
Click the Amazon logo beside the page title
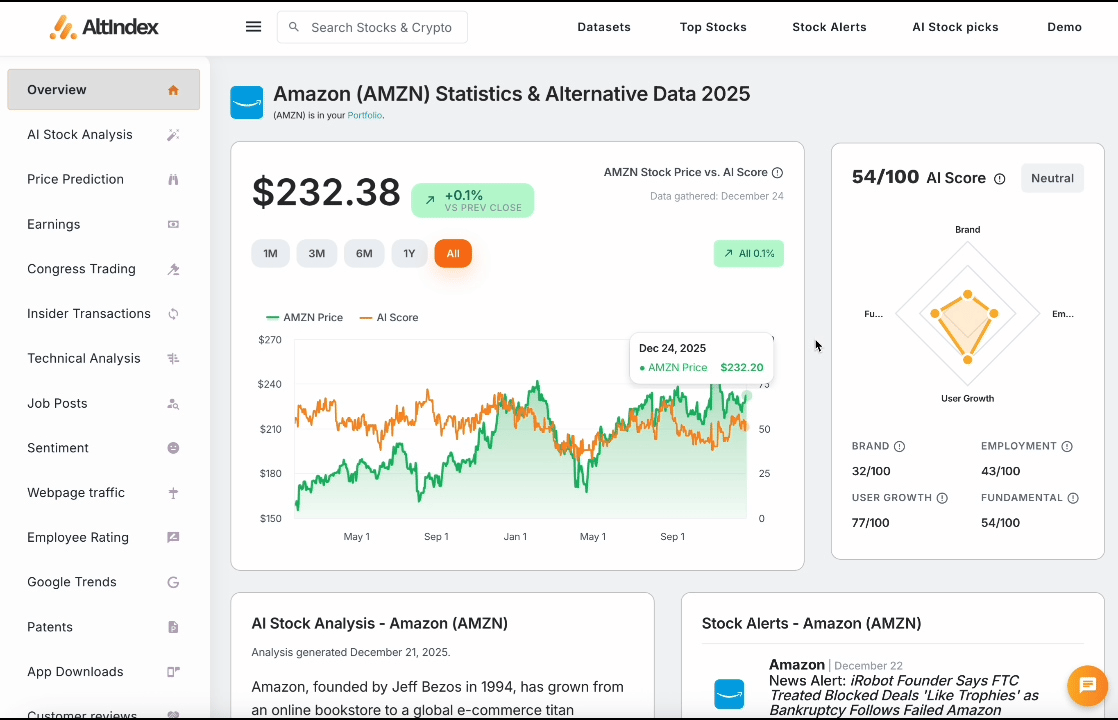coord(247,102)
